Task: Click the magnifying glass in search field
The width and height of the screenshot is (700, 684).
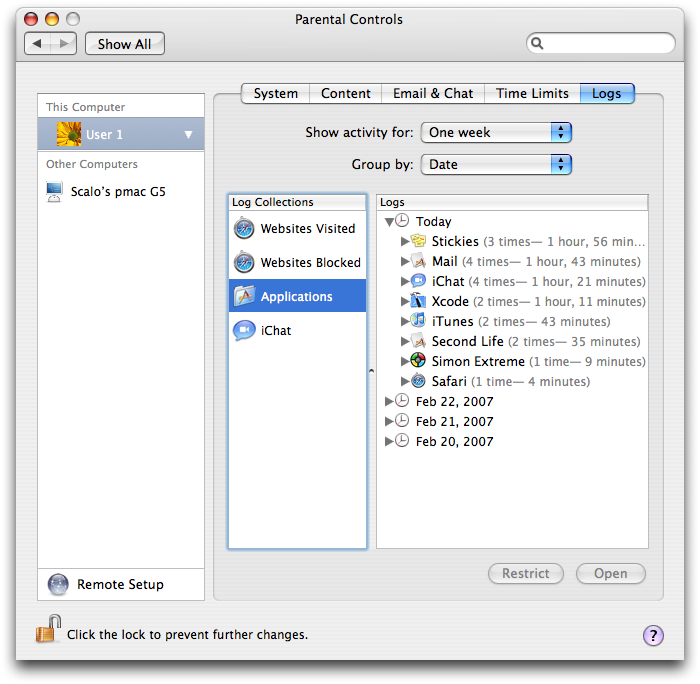Action: [537, 44]
